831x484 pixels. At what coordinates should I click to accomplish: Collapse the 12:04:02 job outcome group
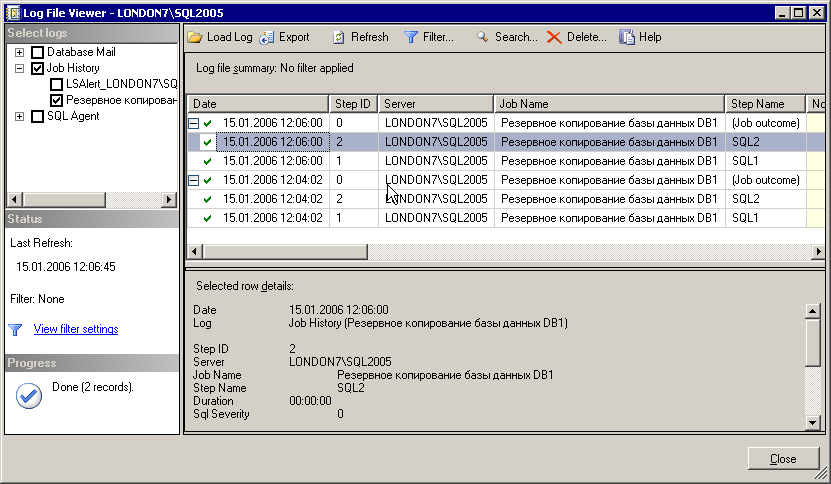194,181
